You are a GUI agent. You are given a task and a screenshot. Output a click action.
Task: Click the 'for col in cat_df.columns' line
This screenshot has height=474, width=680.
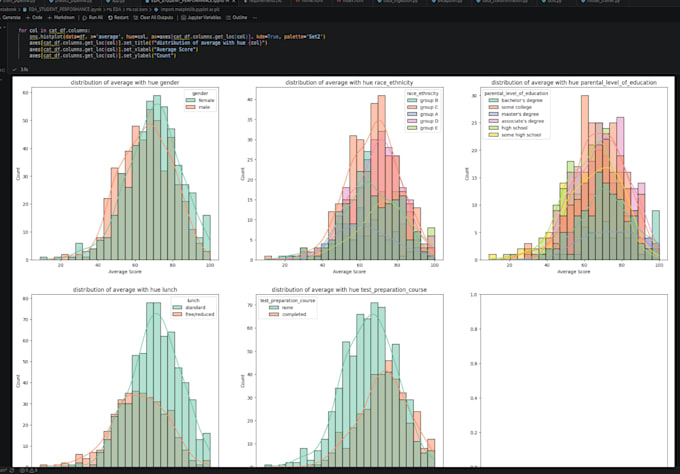pyautogui.click(x=55, y=31)
